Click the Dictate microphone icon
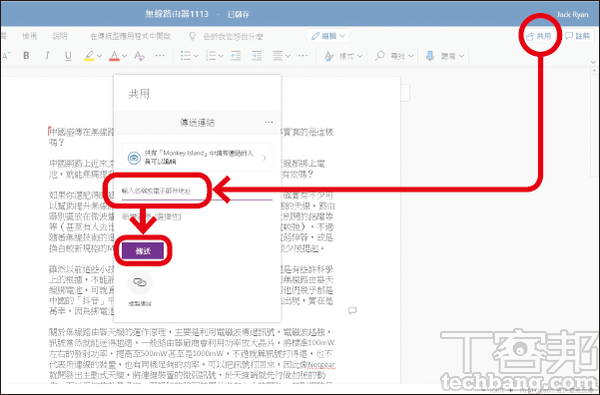600x395 pixels. [430, 56]
